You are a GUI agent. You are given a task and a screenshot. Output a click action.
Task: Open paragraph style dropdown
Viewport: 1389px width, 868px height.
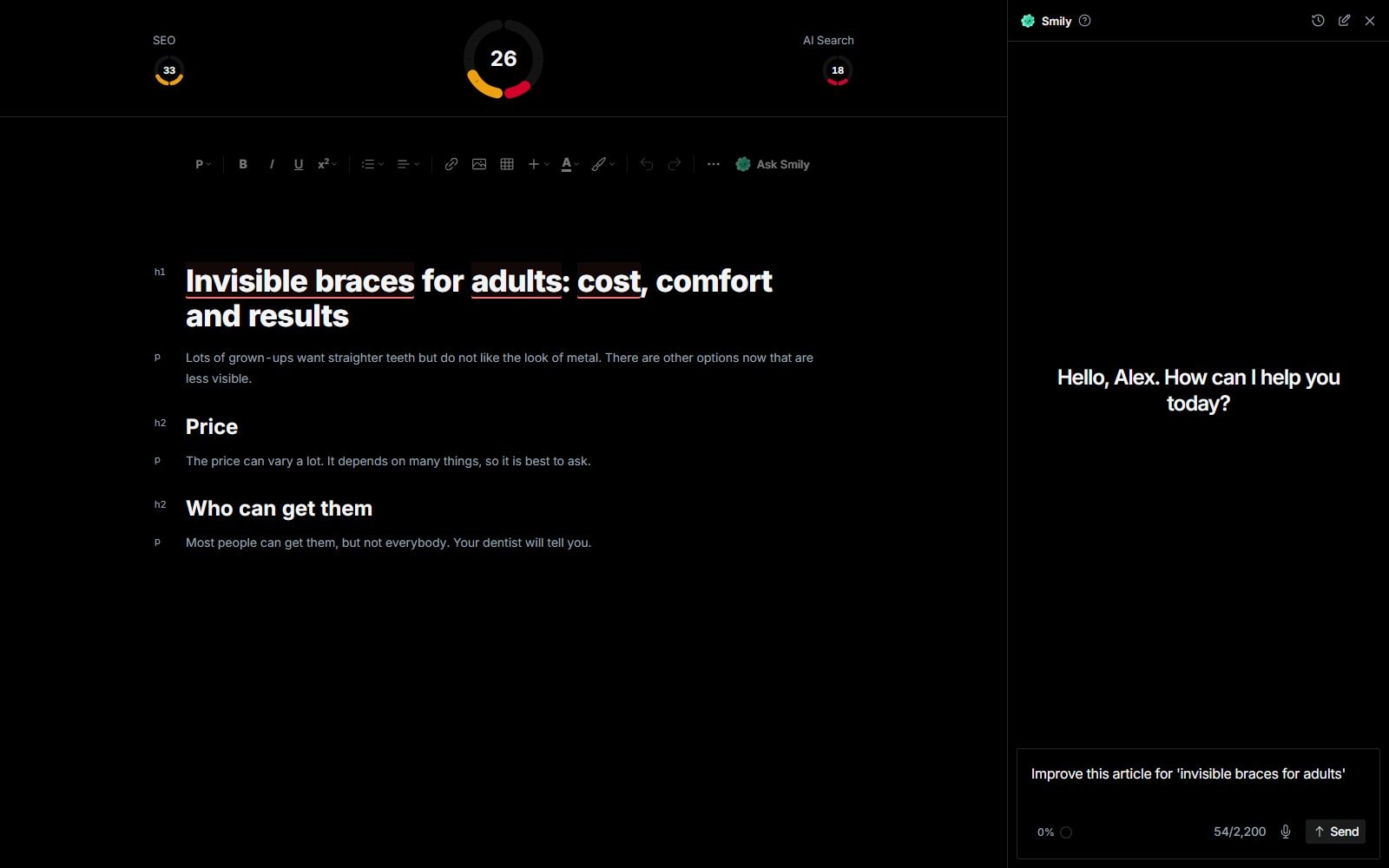[203, 164]
